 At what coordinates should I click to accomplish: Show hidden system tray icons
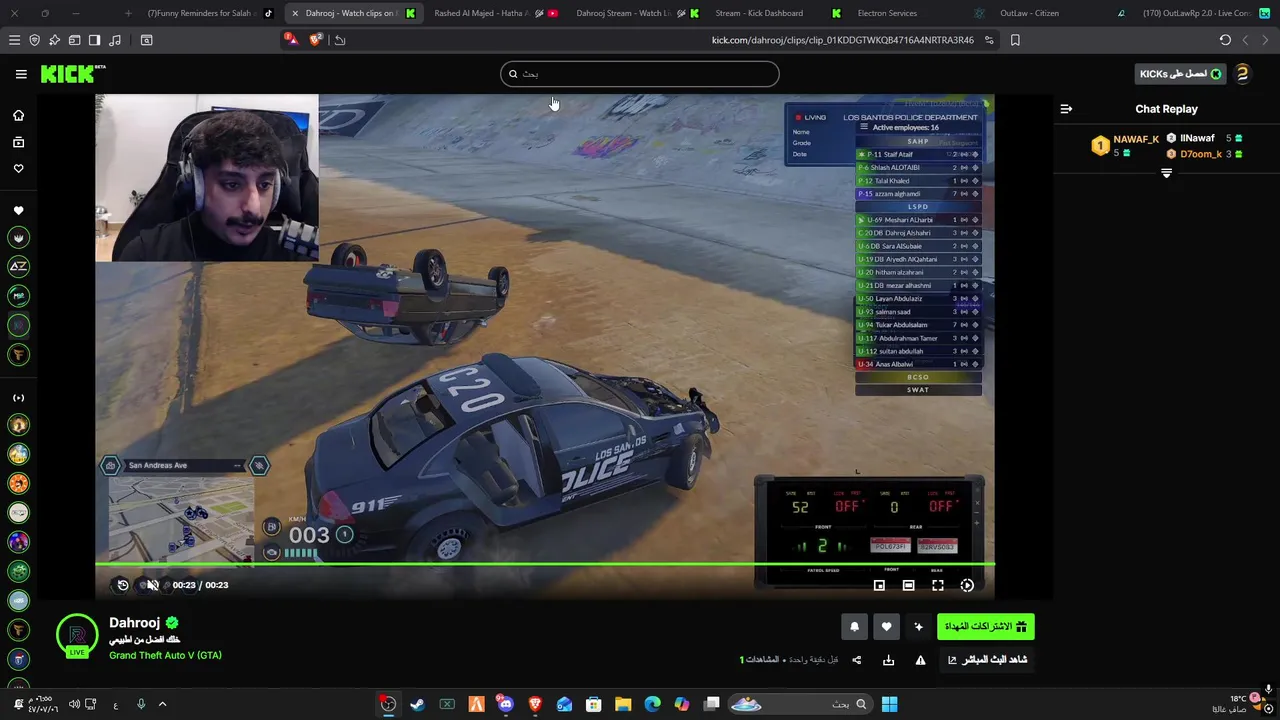[163, 704]
